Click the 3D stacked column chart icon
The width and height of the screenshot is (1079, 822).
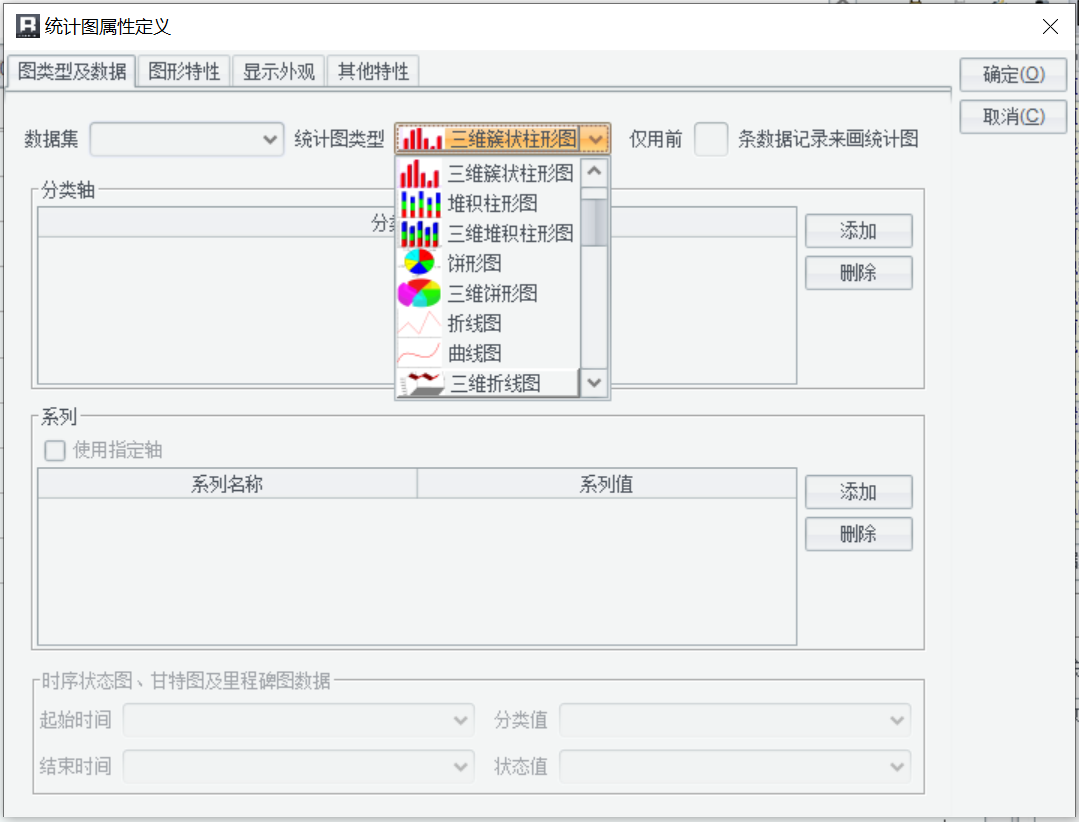click(x=419, y=233)
